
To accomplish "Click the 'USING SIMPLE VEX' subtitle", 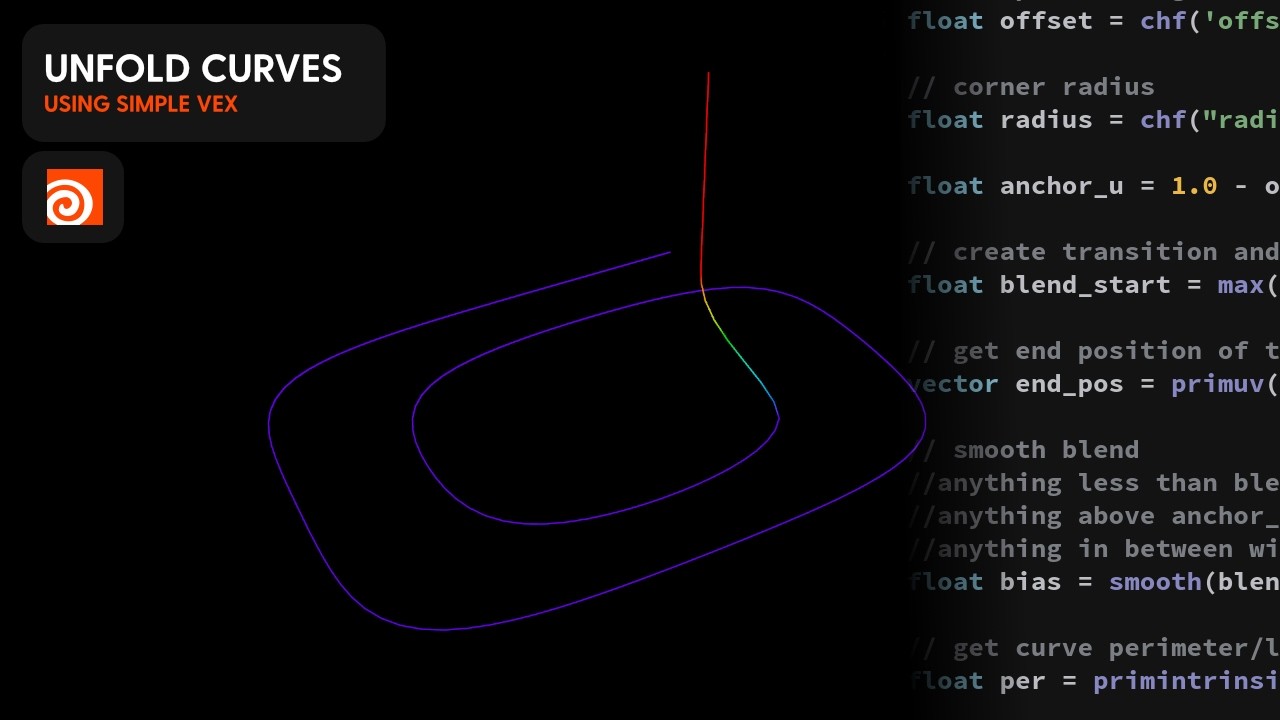I will click(141, 104).
